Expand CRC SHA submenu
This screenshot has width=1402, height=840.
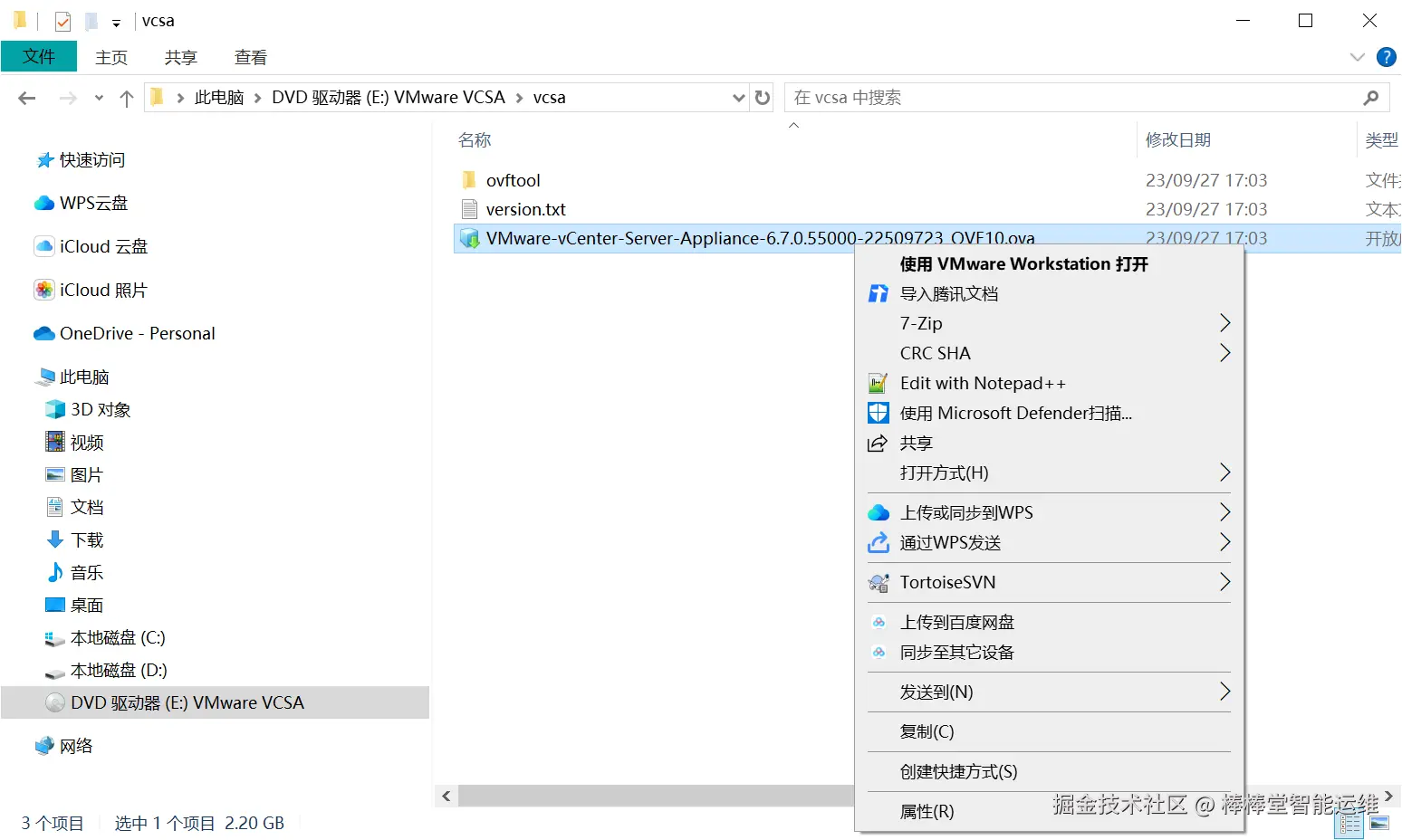pyautogui.click(x=1050, y=354)
